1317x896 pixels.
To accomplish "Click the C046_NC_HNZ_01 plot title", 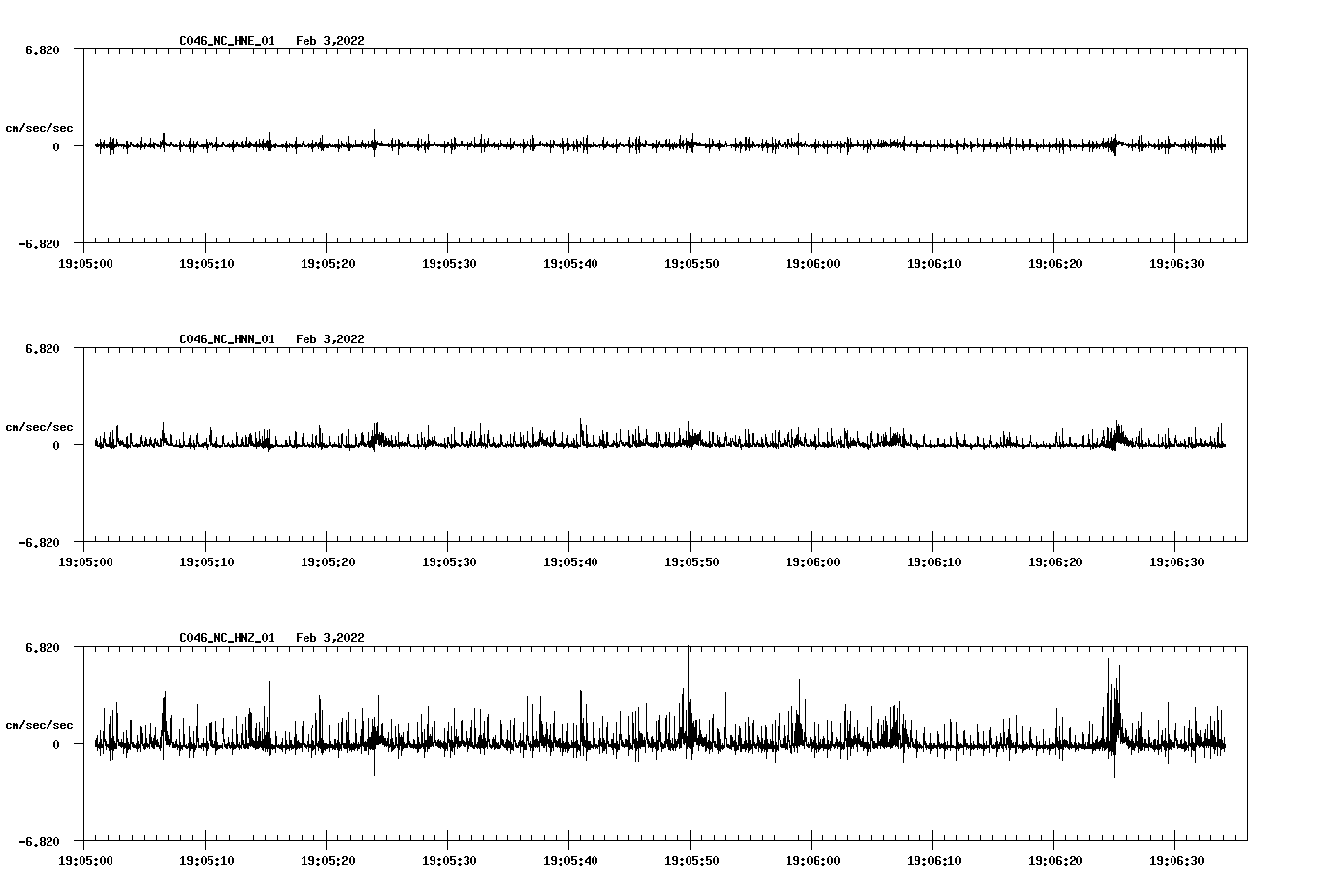I will pyautogui.click(x=227, y=638).
